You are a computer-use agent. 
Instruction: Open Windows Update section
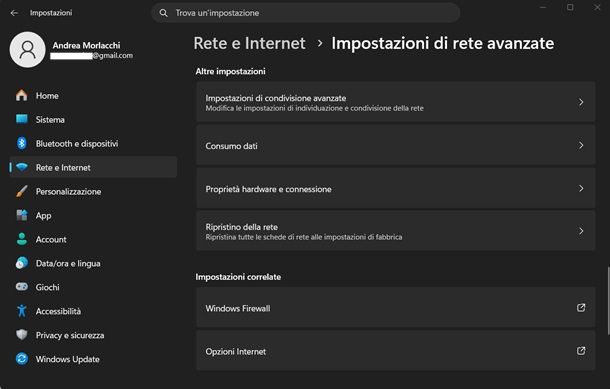tap(93, 359)
